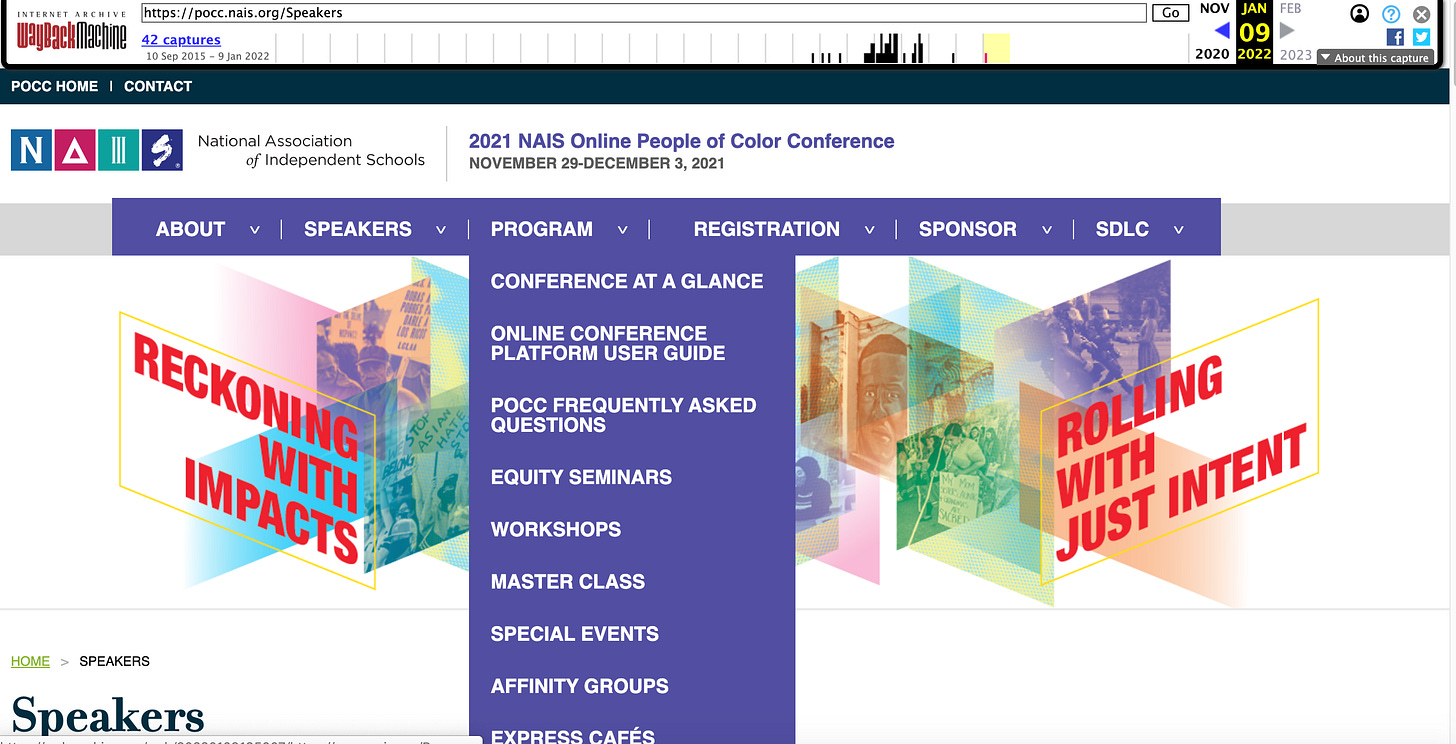Expand the chevron next to REGISTRATION

pos(870,230)
